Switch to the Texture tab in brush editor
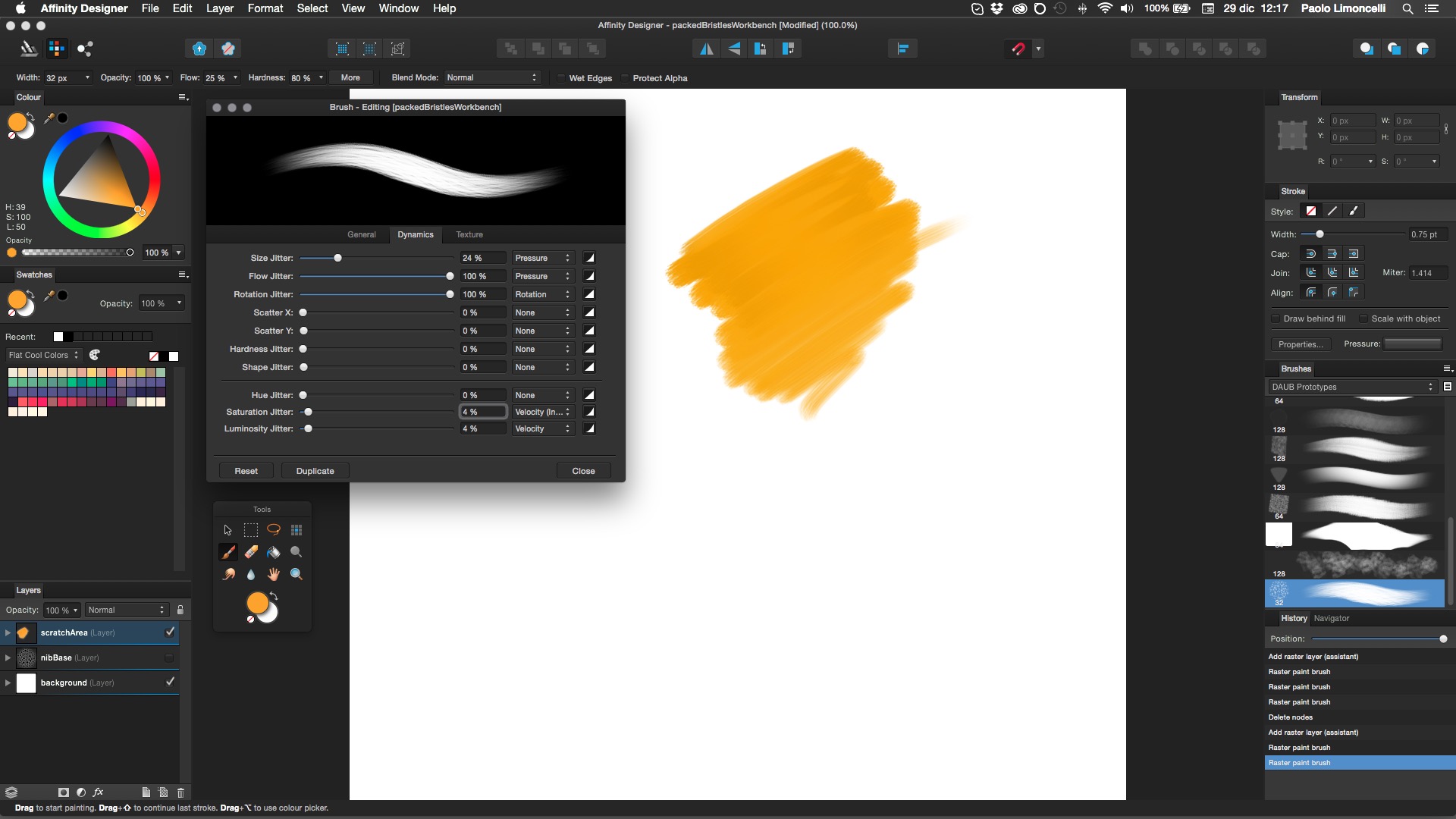This screenshot has height=819, width=1456. 469,234
